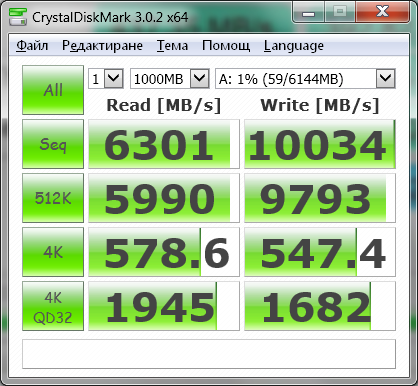The height and width of the screenshot is (386, 418).
Task: Click the empty comment field at bottom
Action: [x=209, y=354]
